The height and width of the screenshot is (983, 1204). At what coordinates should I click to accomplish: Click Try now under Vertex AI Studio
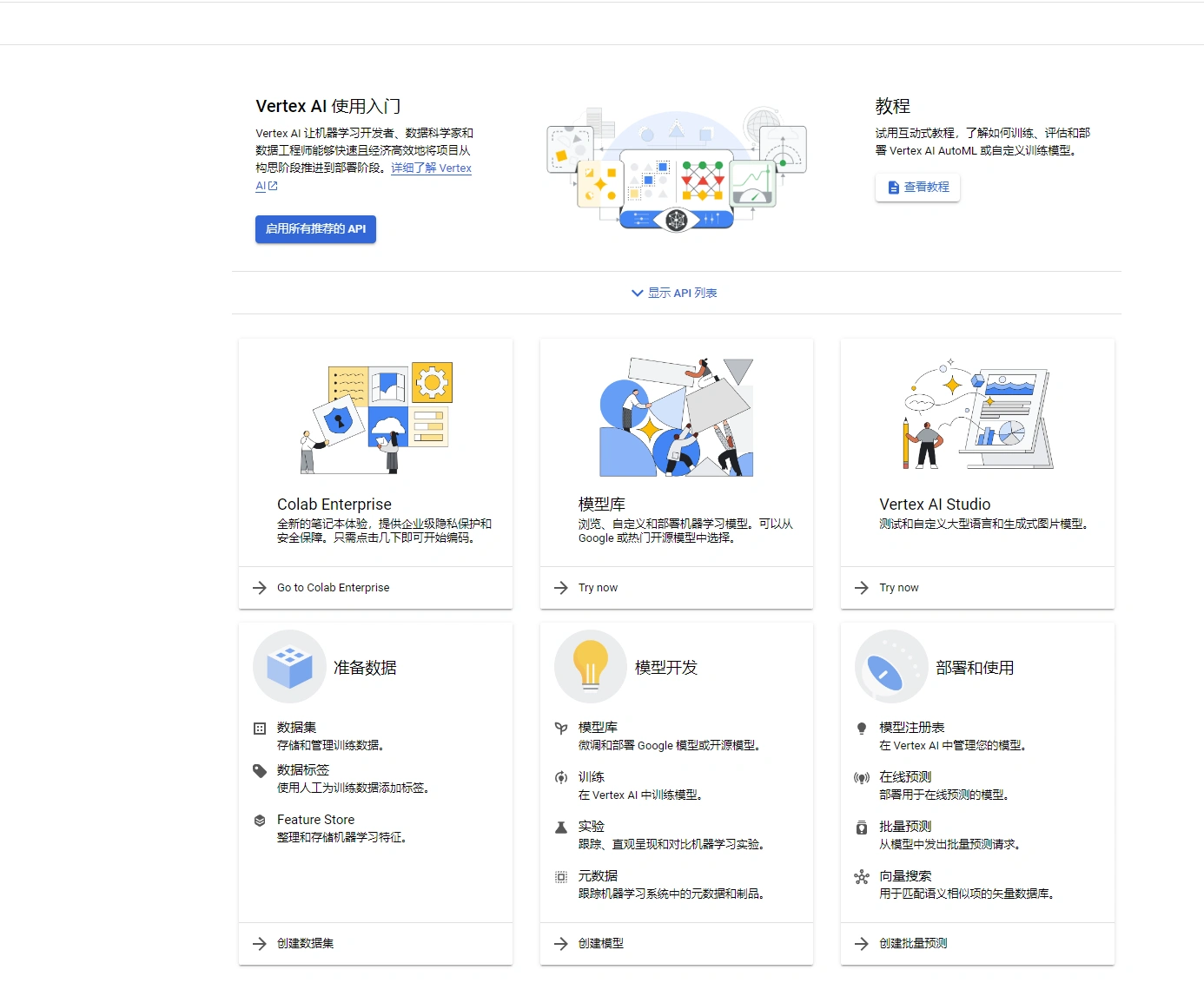click(898, 588)
